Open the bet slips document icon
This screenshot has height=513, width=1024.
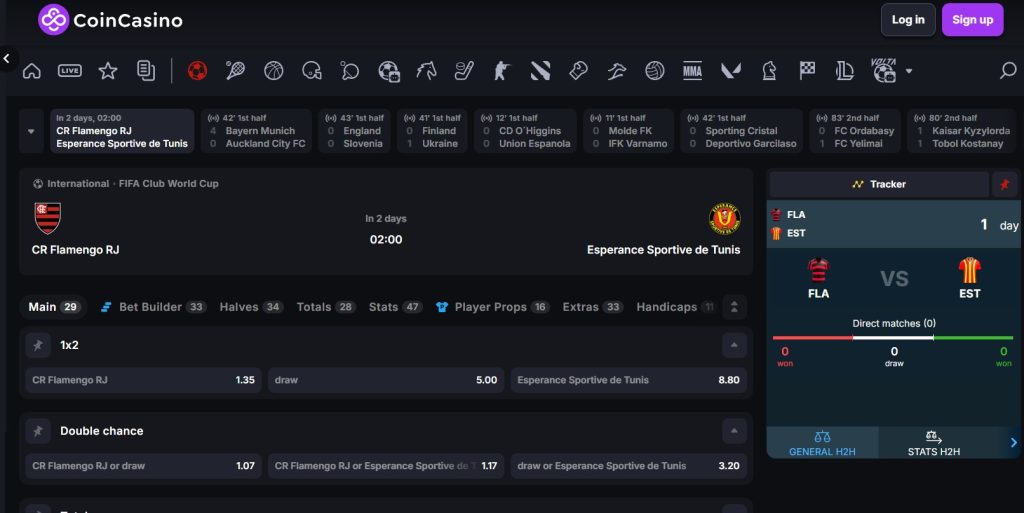pos(146,70)
